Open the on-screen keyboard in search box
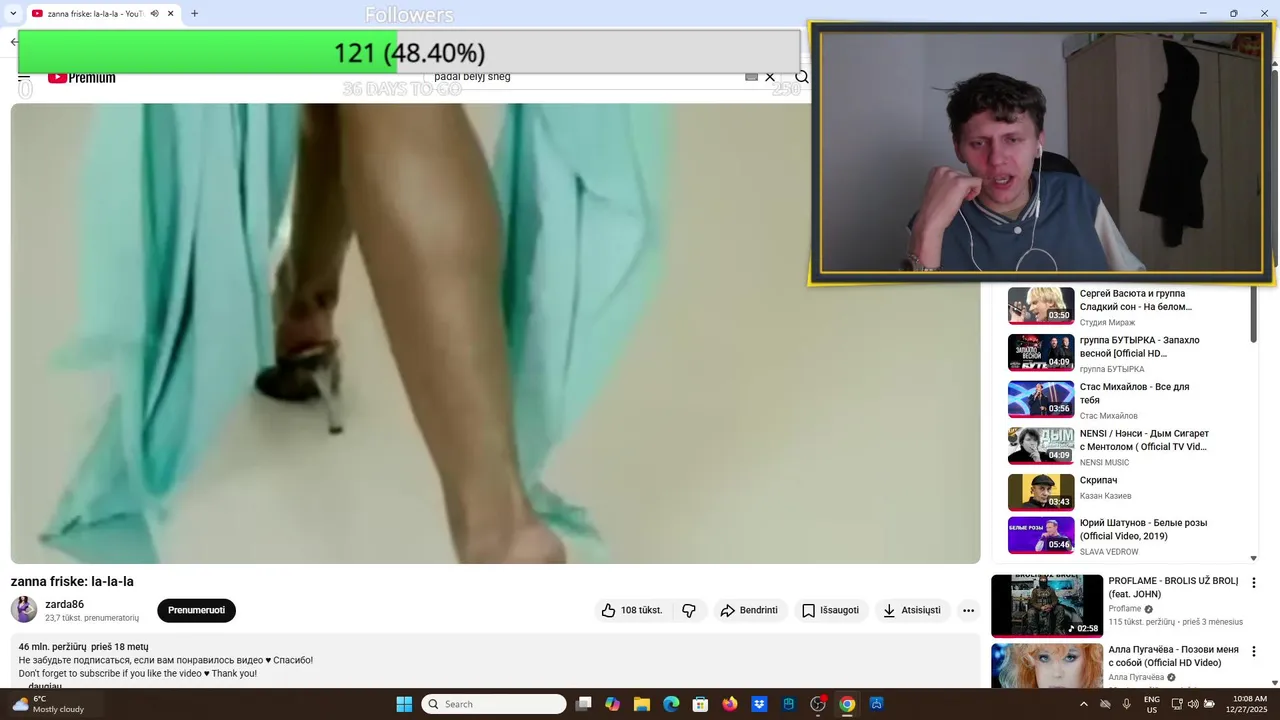Screen dimensions: 1280x720 click(x=751, y=77)
